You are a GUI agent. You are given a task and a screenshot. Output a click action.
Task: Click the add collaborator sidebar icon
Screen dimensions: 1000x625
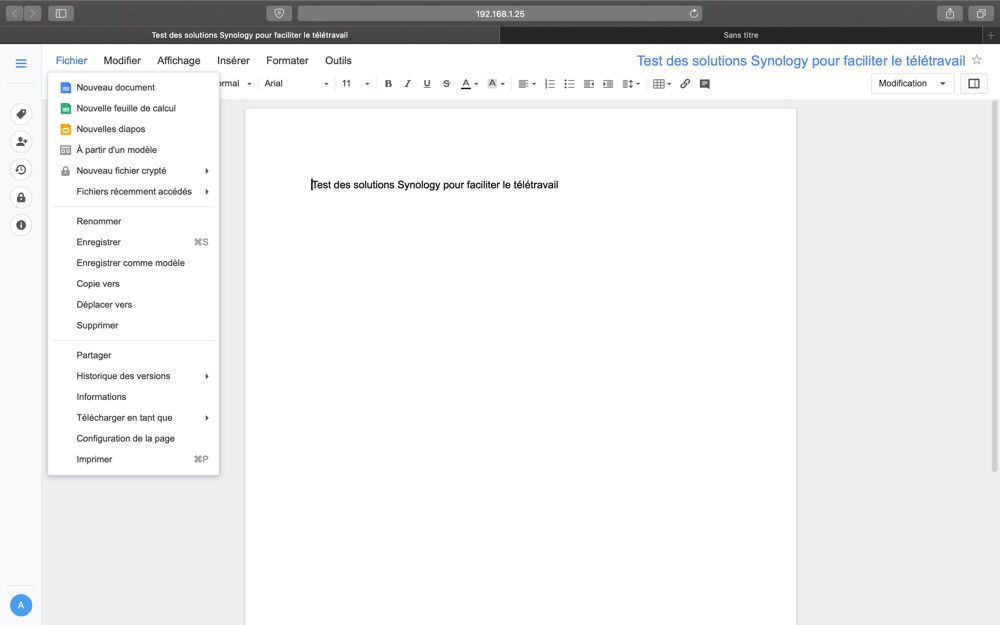[x=21, y=142]
